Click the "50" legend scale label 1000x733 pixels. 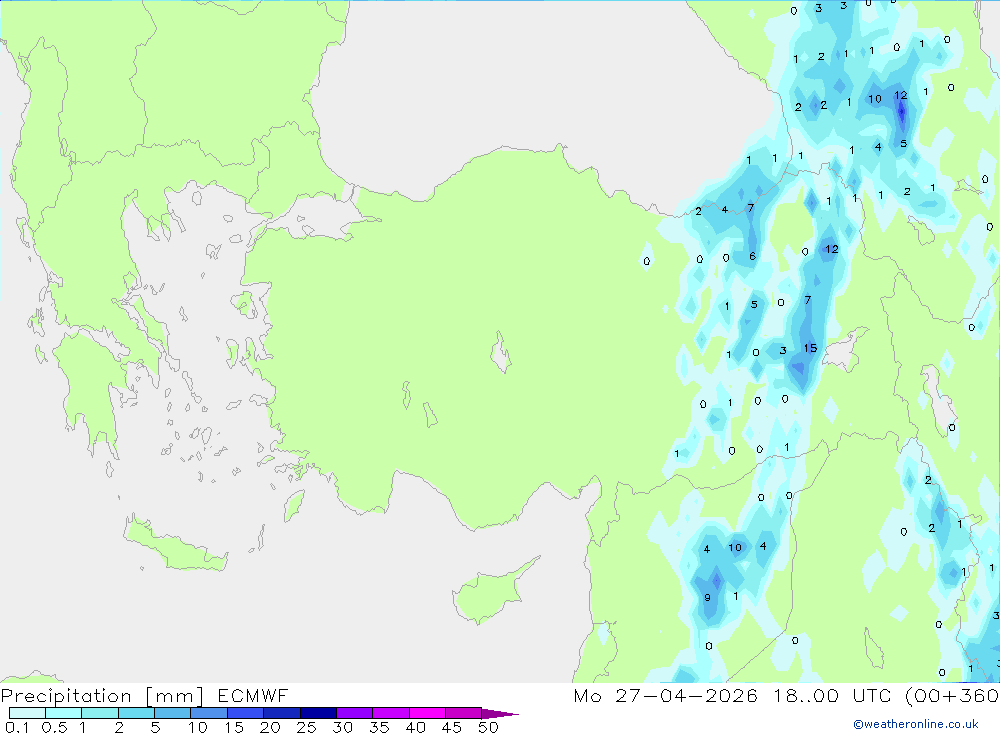(488, 727)
